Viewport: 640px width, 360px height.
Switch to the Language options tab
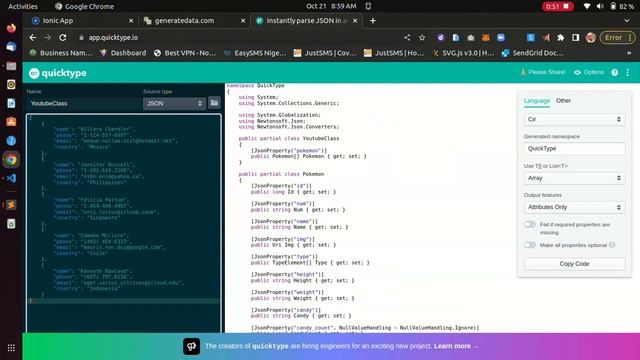pyautogui.click(x=537, y=101)
